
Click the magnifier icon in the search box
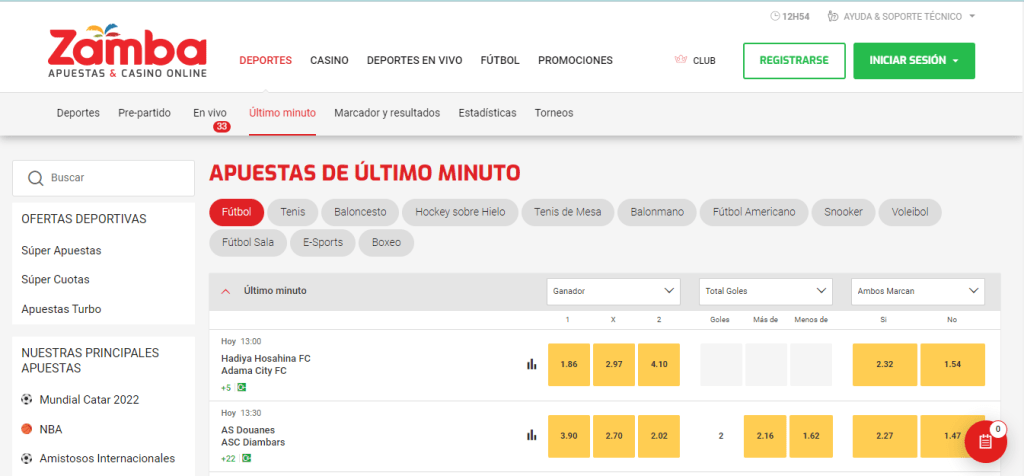click(x=36, y=178)
